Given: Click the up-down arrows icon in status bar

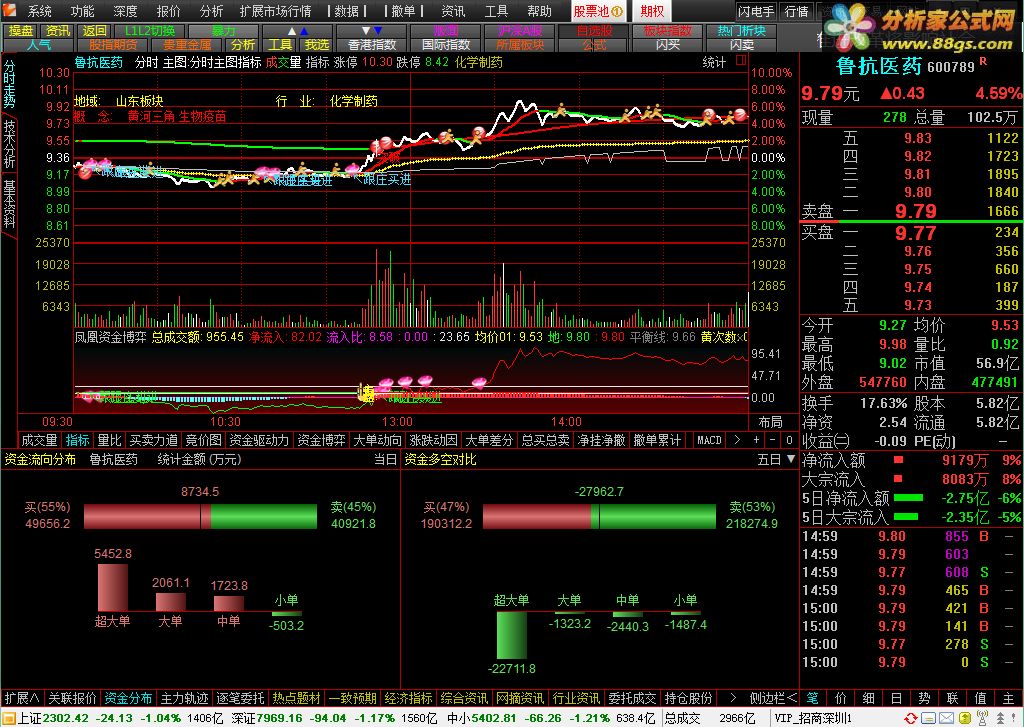Looking at the screenshot, I should (1001, 718).
